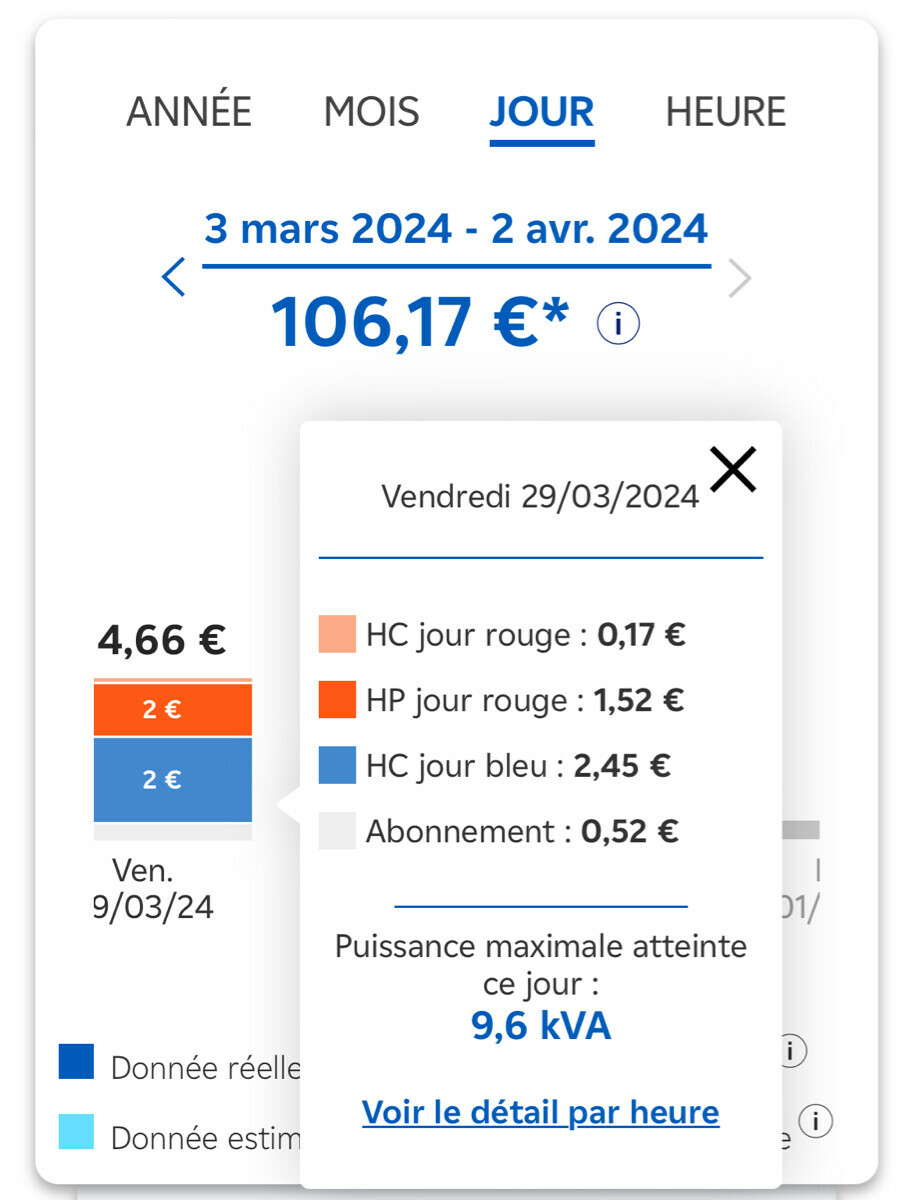Click the HC jour bleu blue swatch
Viewport: 914px width, 1200px height.
click(x=337, y=766)
